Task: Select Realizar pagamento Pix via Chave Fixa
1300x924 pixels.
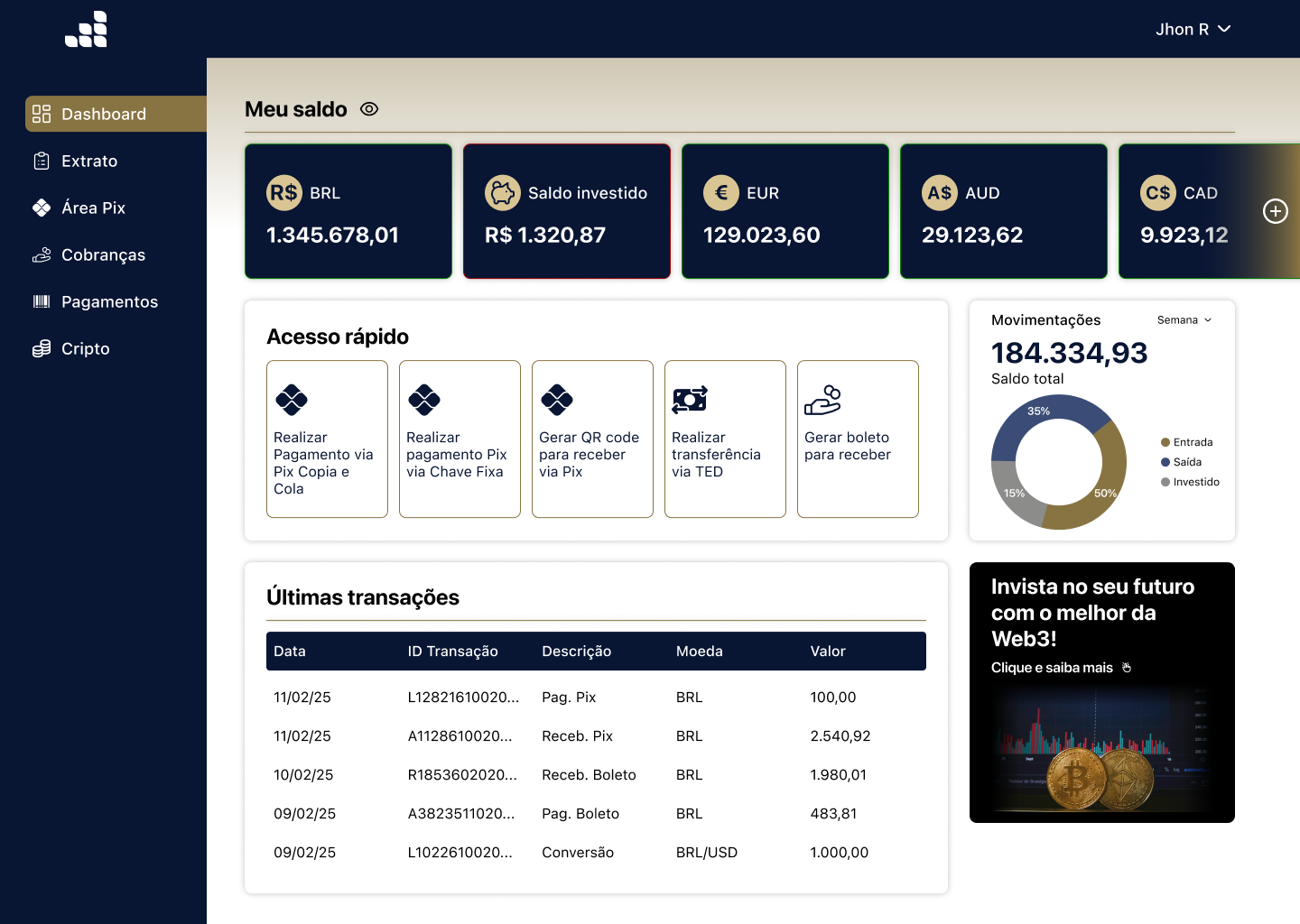Action: point(460,439)
